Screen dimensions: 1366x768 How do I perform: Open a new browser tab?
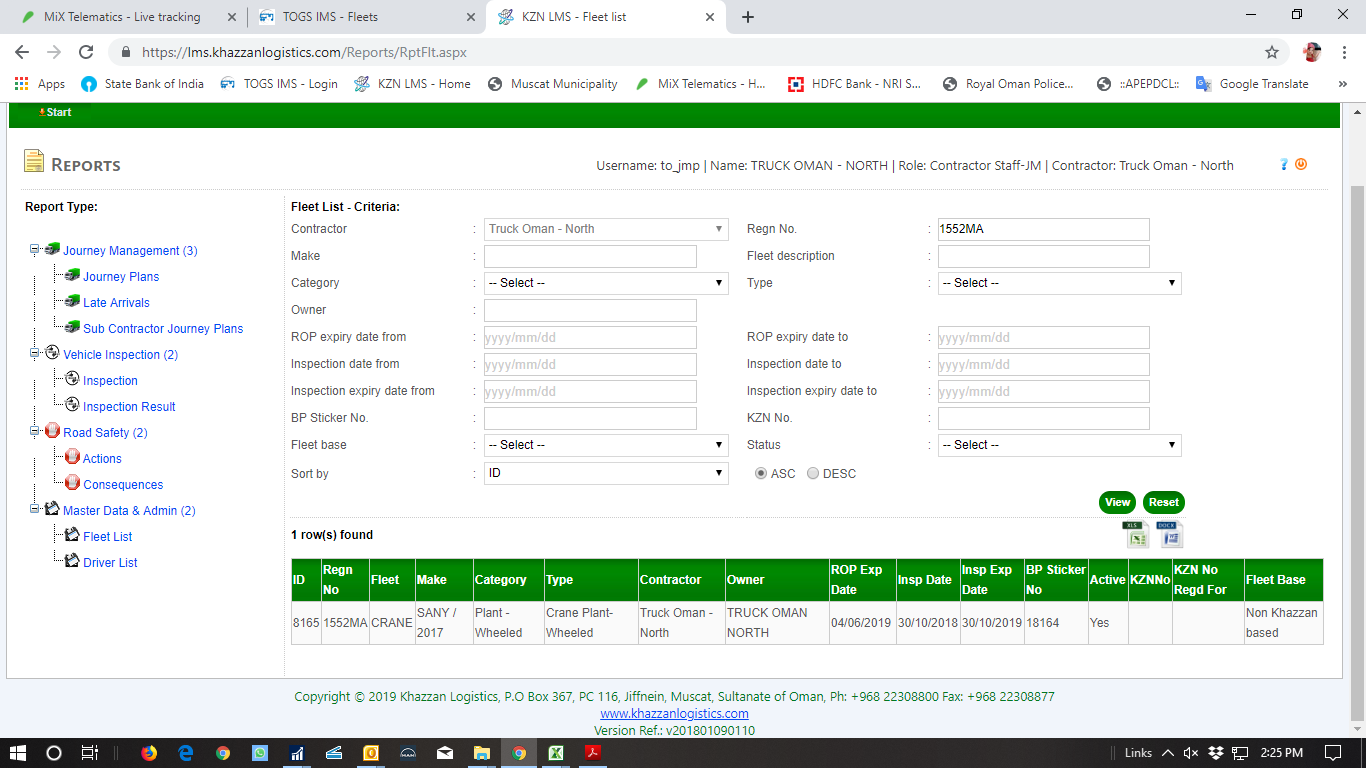point(748,17)
